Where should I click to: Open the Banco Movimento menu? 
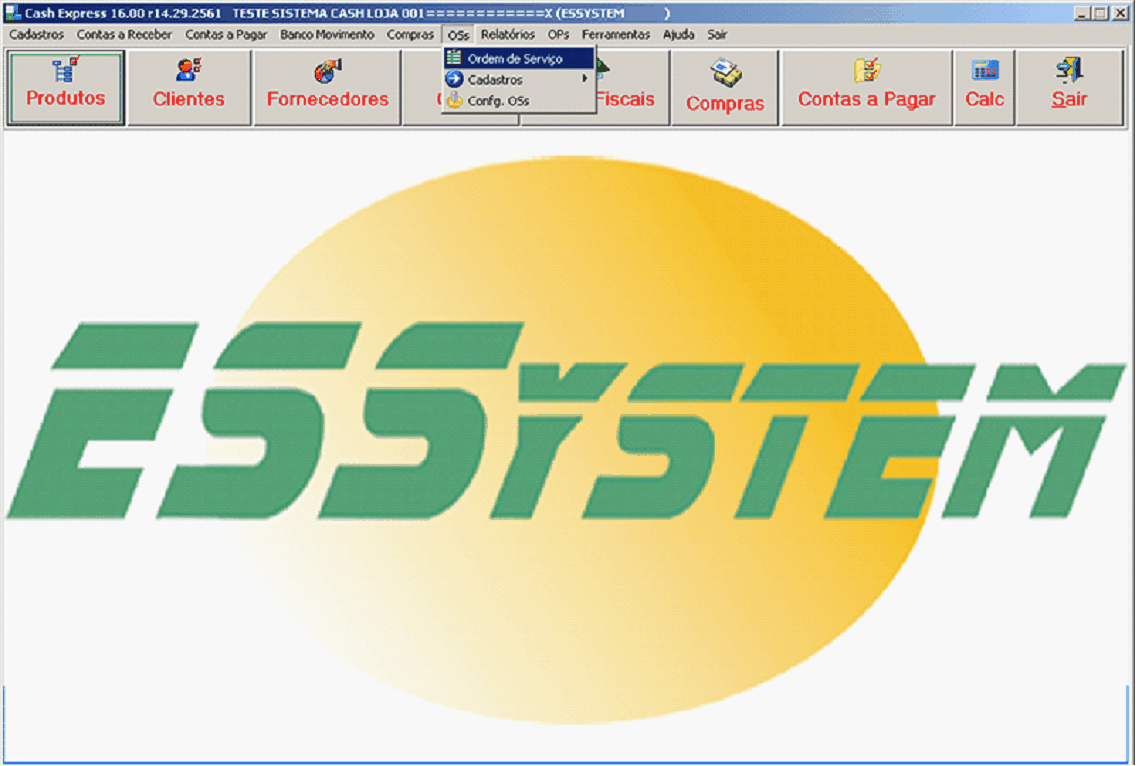tap(327, 35)
